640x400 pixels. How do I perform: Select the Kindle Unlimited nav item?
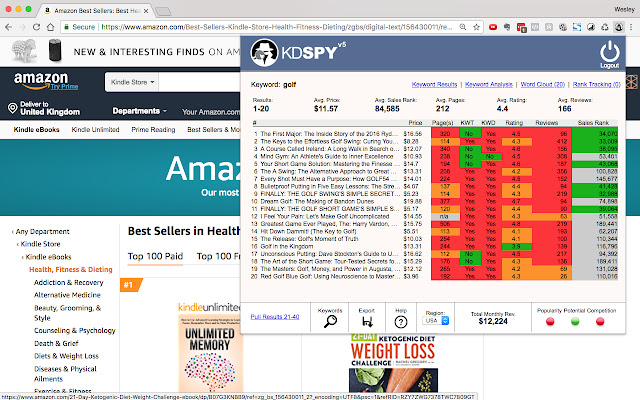pyautogui.click(x=95, y=129)
